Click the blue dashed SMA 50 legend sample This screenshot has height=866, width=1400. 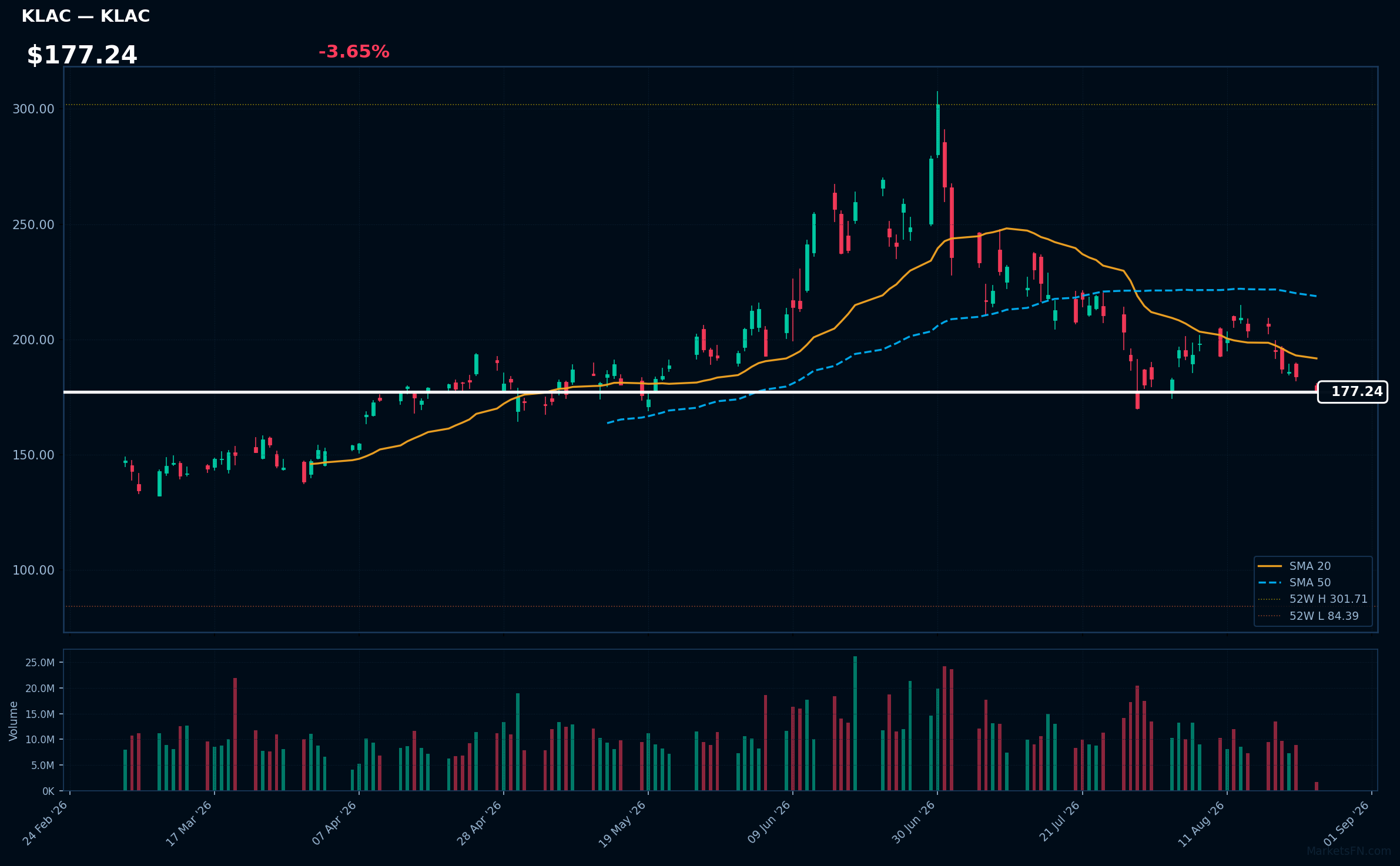(1270, 583)
